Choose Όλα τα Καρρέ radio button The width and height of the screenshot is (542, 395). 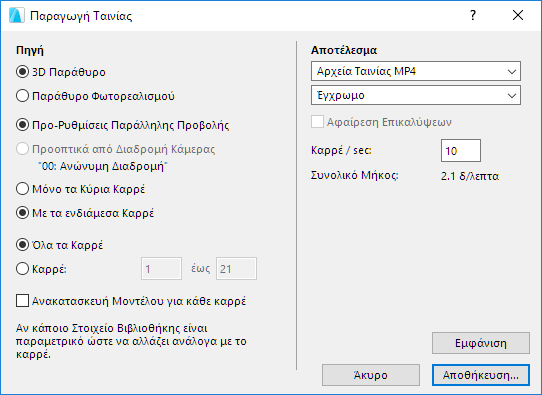[22, 245]
